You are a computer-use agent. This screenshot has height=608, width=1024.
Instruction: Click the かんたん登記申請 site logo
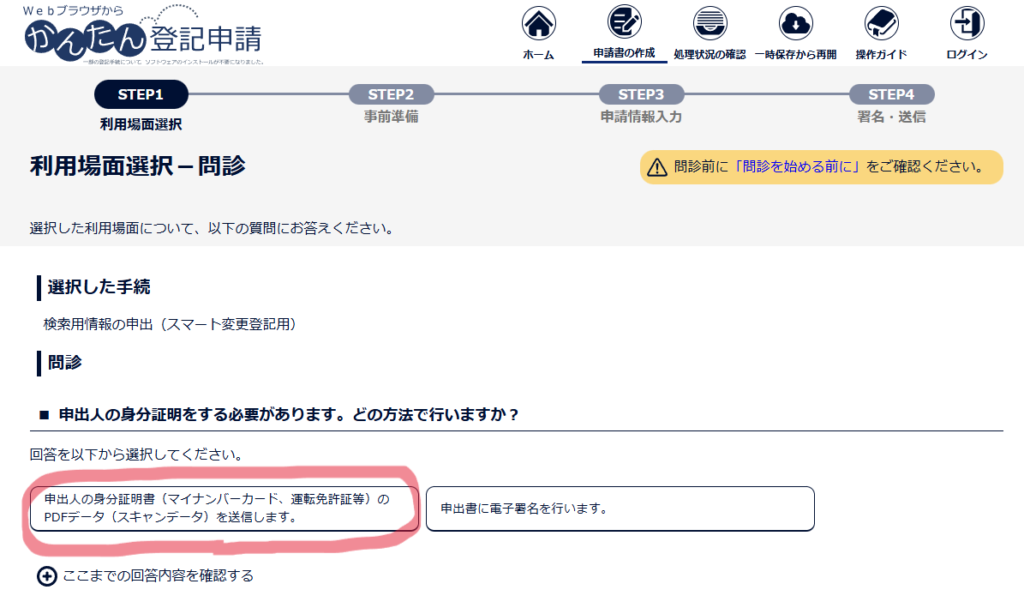[x=143, y=37]
